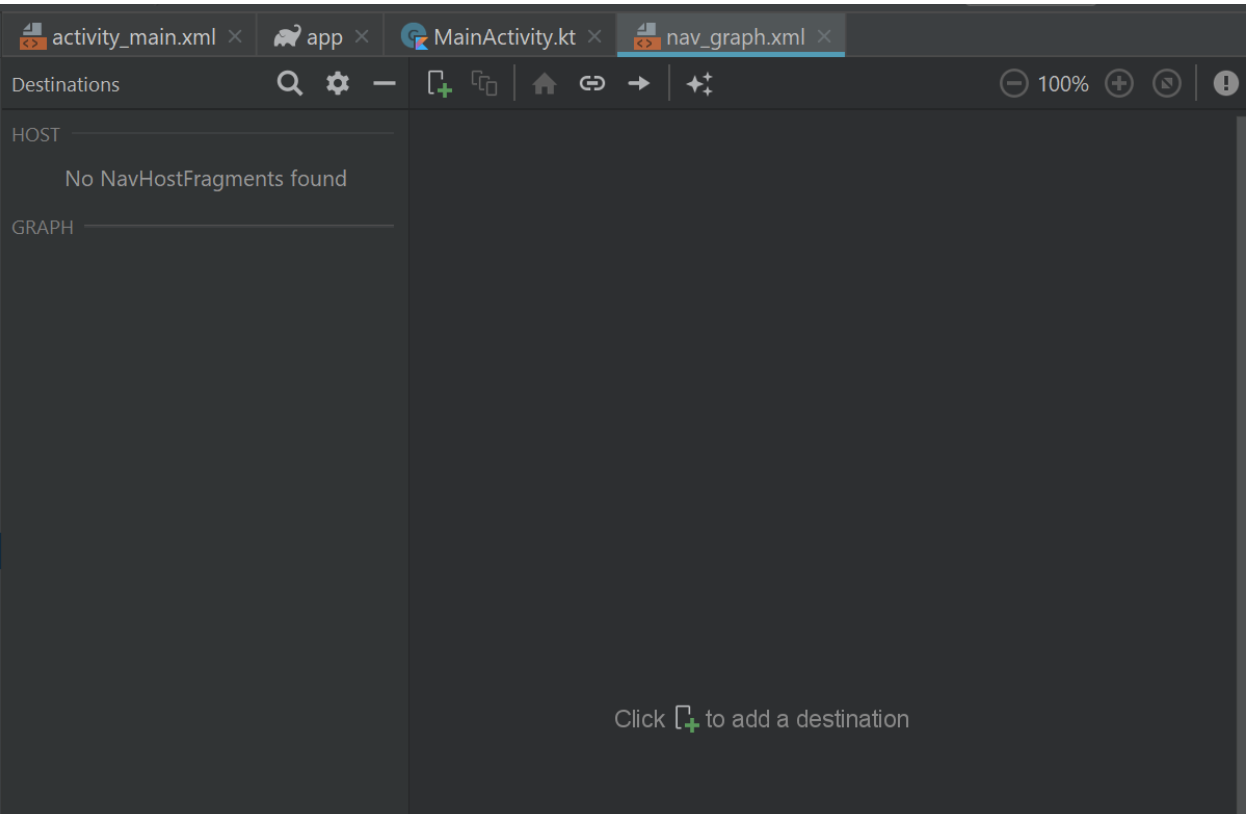Click the New Destination icon
Viewport: 1248px width, 814px height.
pyautogui.click(x=441, y=84)
